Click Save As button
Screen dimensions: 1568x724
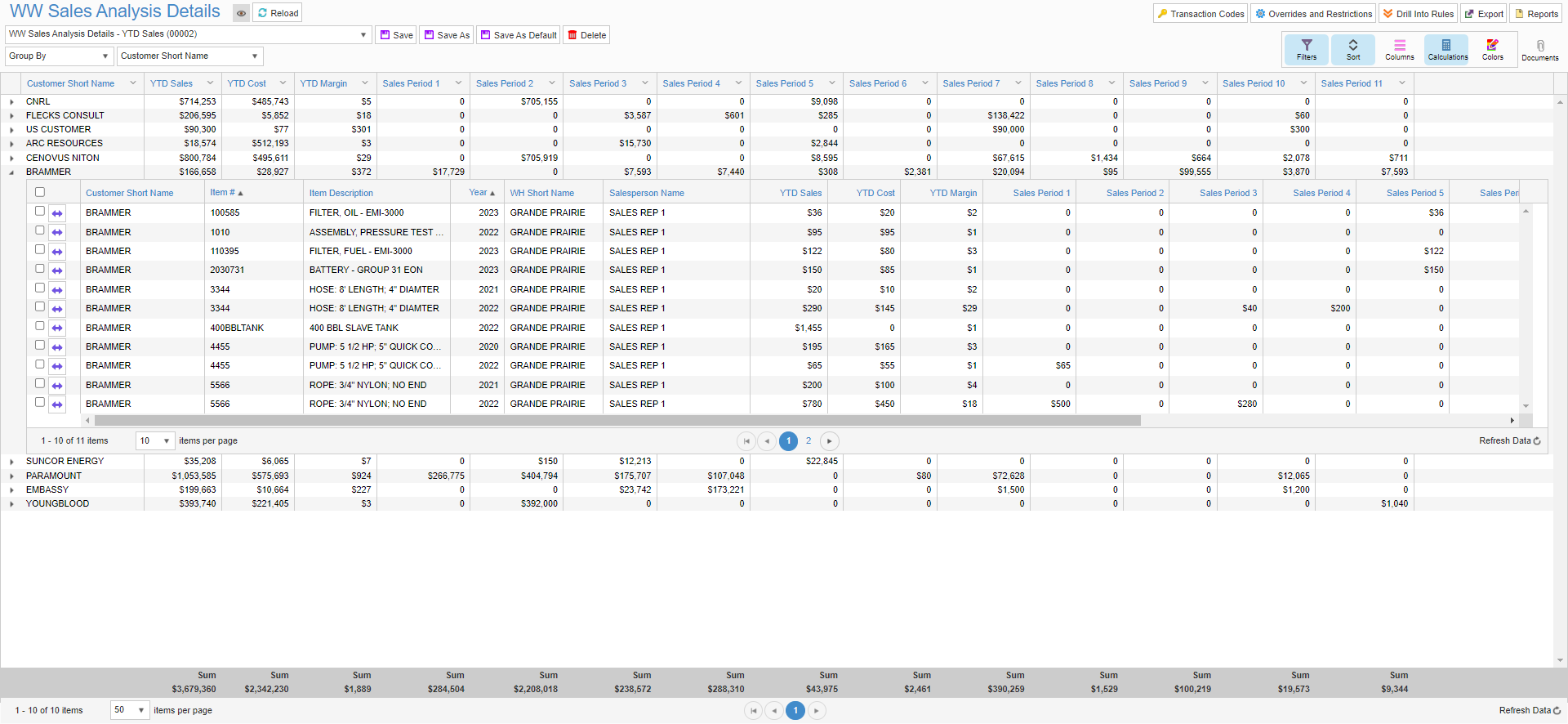447,35
